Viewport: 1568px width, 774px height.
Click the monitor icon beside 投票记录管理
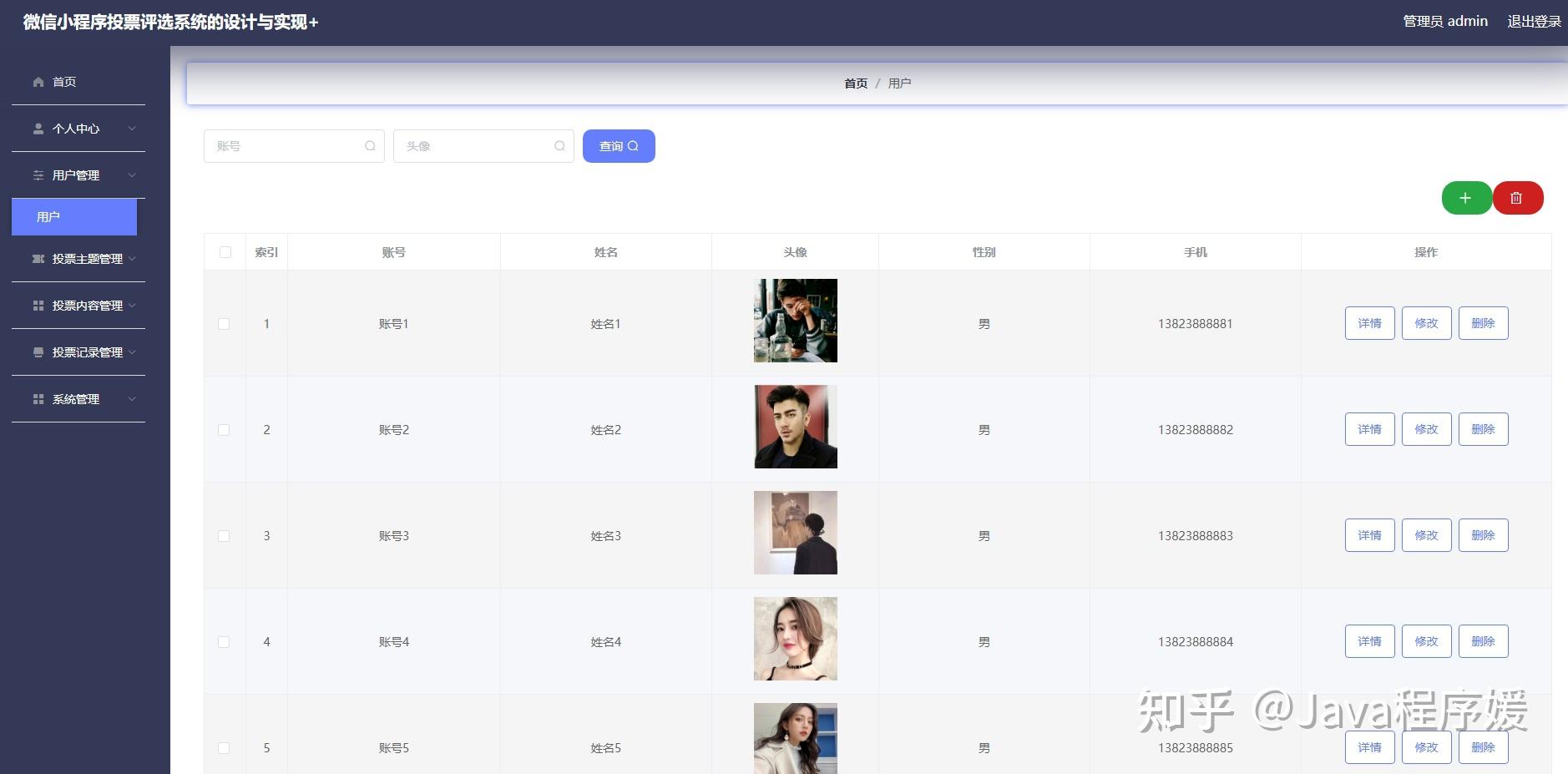pos(38,352)
